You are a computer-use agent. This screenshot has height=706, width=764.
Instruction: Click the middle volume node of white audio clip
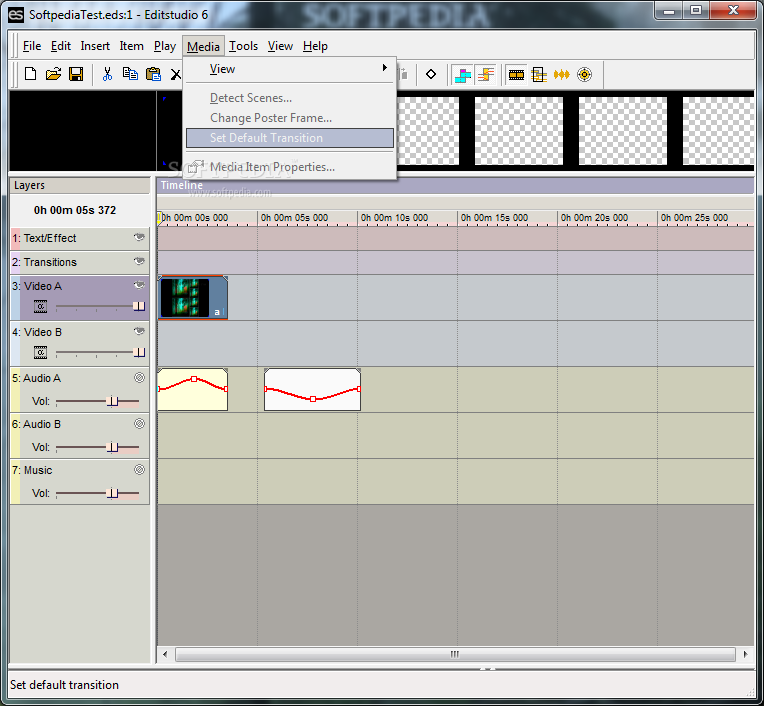point(313,399)
